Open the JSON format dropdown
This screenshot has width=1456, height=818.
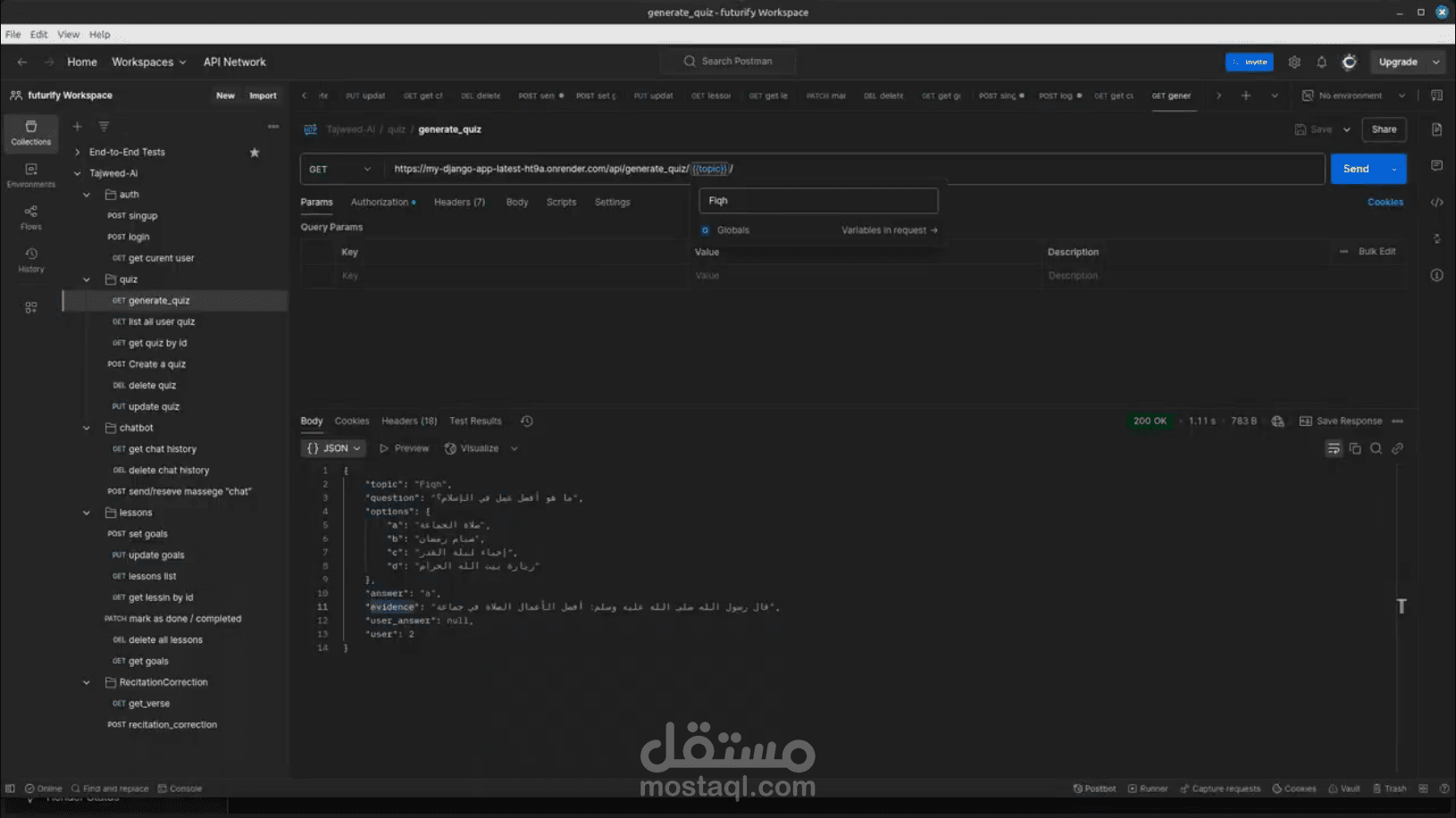pos(334,448)
